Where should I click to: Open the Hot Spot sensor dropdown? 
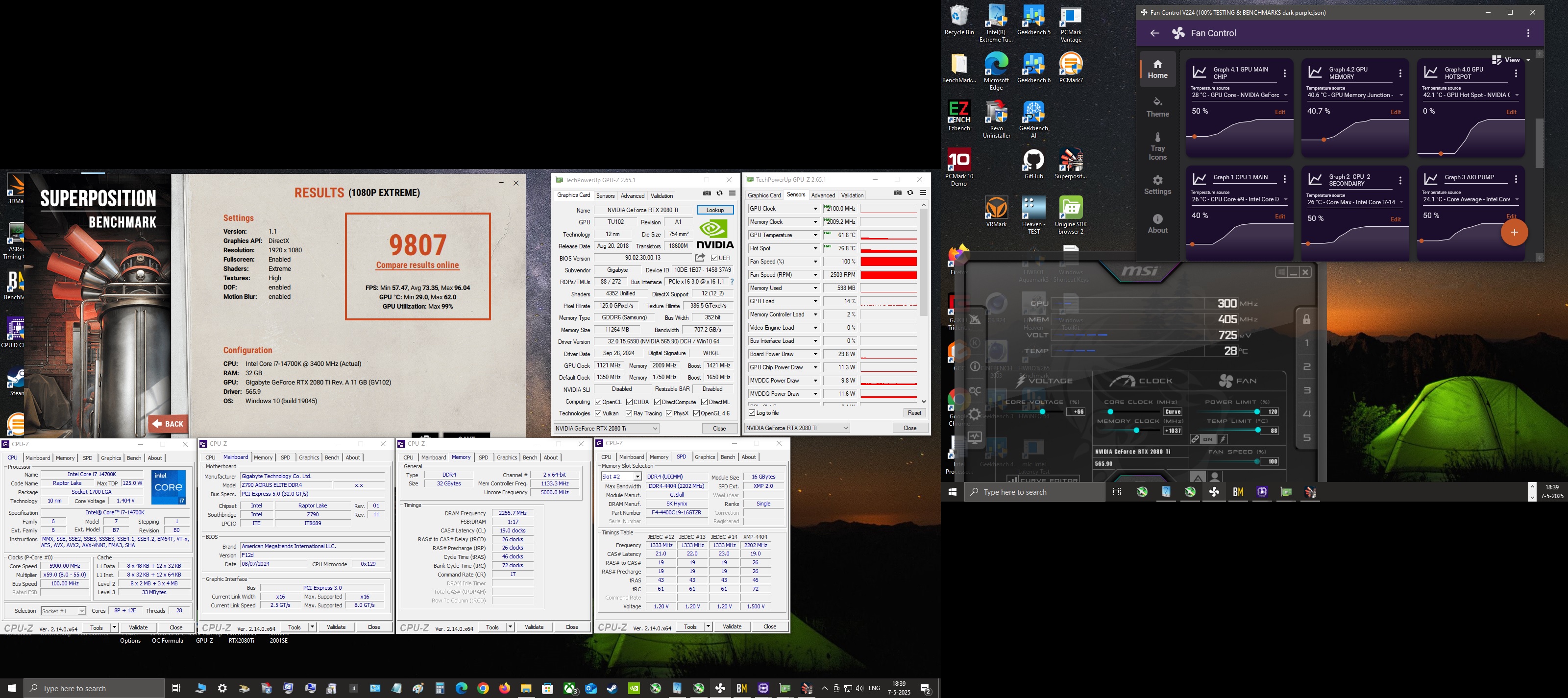point(815,248)
